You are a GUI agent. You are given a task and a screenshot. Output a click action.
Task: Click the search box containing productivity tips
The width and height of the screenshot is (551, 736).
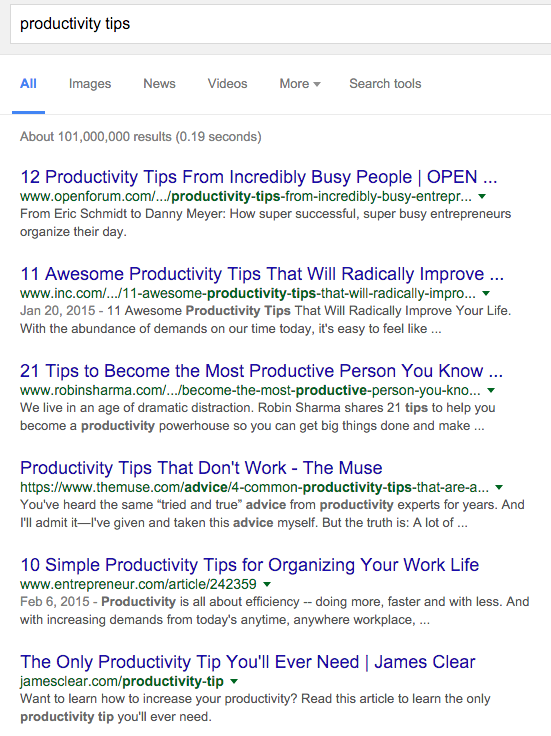click(281, 24)
